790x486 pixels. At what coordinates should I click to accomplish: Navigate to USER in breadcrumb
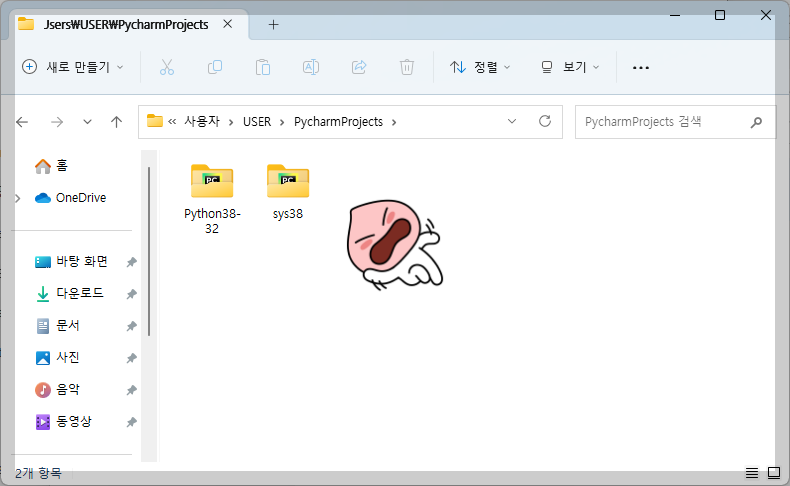pos(257,122)
